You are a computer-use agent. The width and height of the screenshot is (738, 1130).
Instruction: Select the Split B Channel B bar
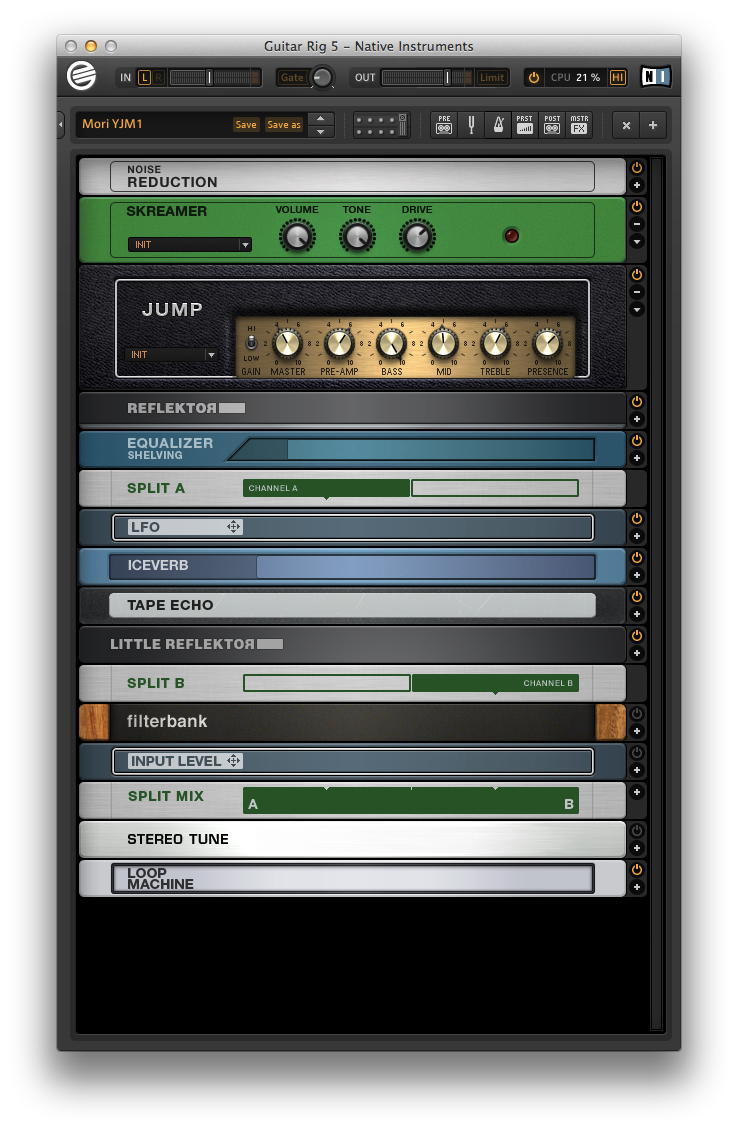click(x=495, y=683)
